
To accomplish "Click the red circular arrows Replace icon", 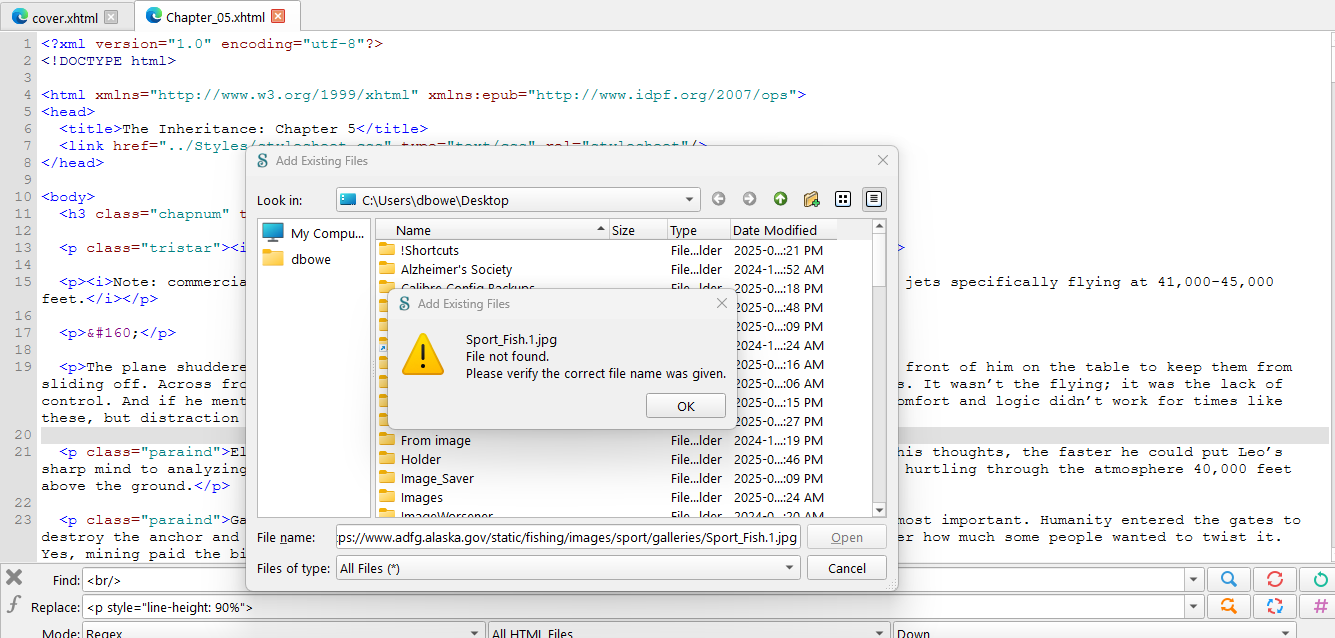I will (x=1274, y=579).
